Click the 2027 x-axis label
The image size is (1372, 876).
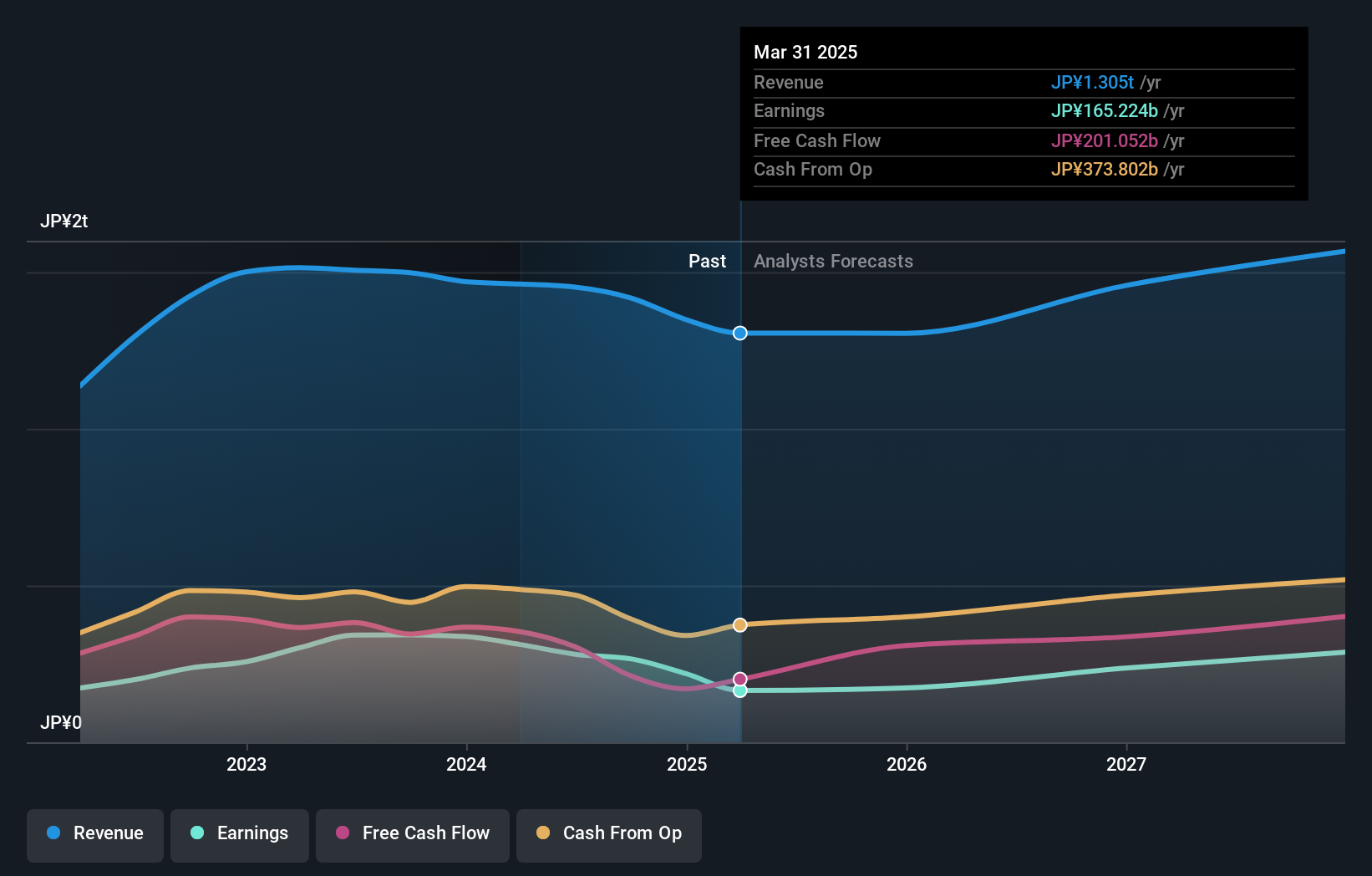[1126, 764]
